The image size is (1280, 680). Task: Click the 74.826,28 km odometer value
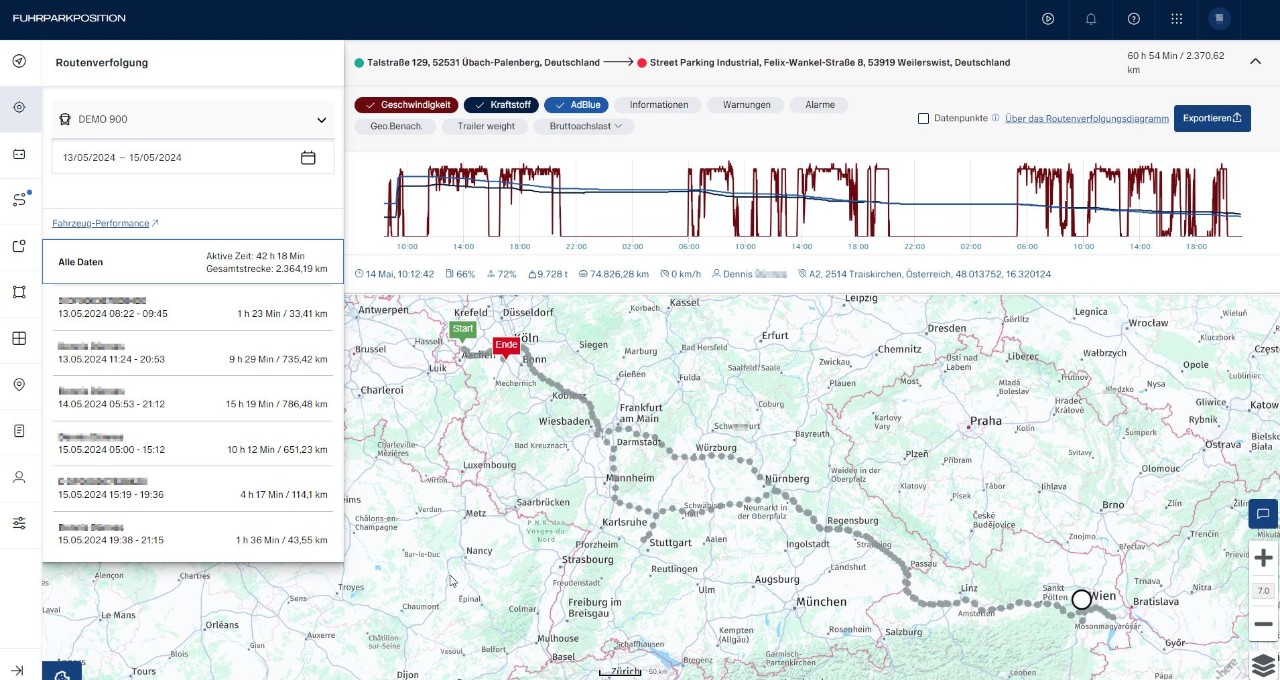click(619, 274)
